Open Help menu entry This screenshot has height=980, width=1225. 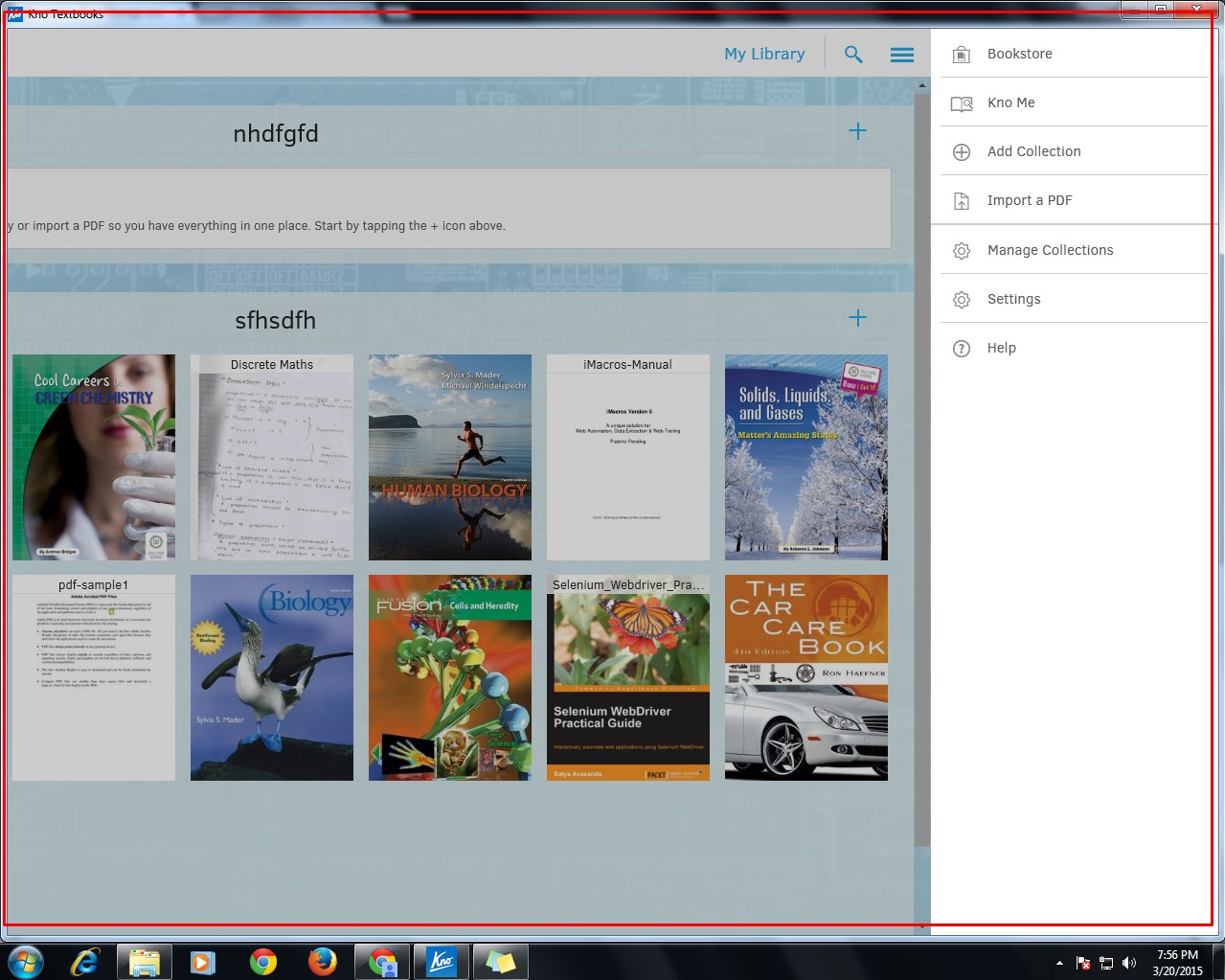pos(1074,348)
